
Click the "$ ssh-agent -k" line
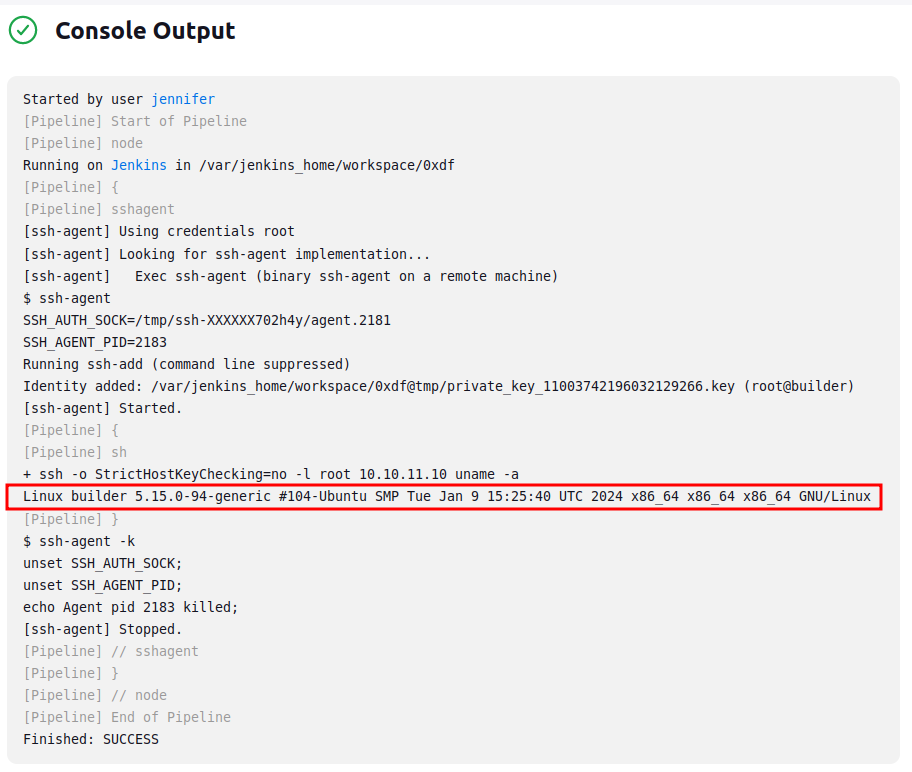pos(78,541)
